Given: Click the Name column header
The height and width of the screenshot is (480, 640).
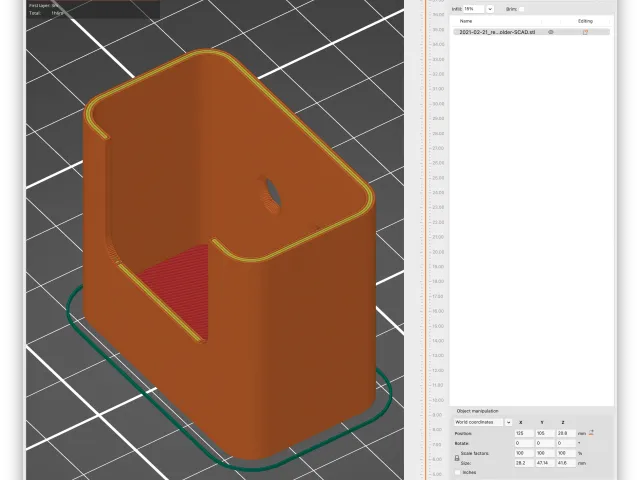Looking at the screenshot, I should (x=466, y=21).
